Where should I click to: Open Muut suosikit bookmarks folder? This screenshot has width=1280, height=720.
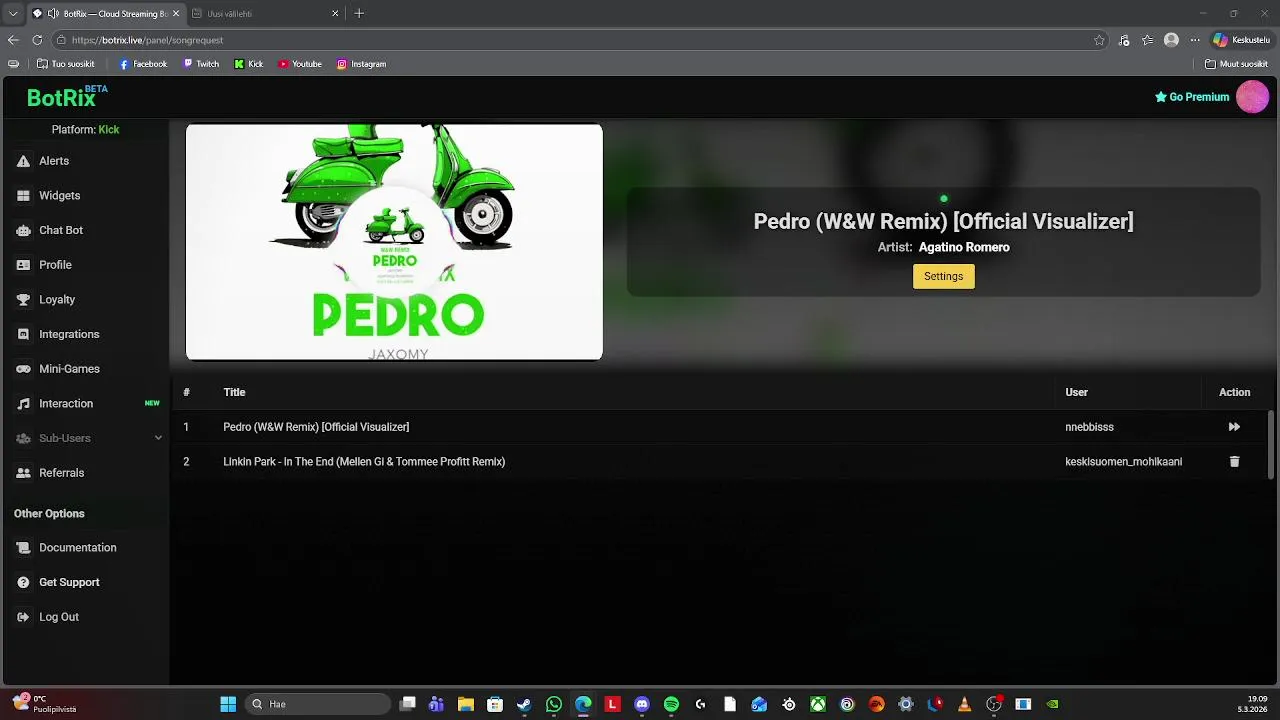[1236, 64]
